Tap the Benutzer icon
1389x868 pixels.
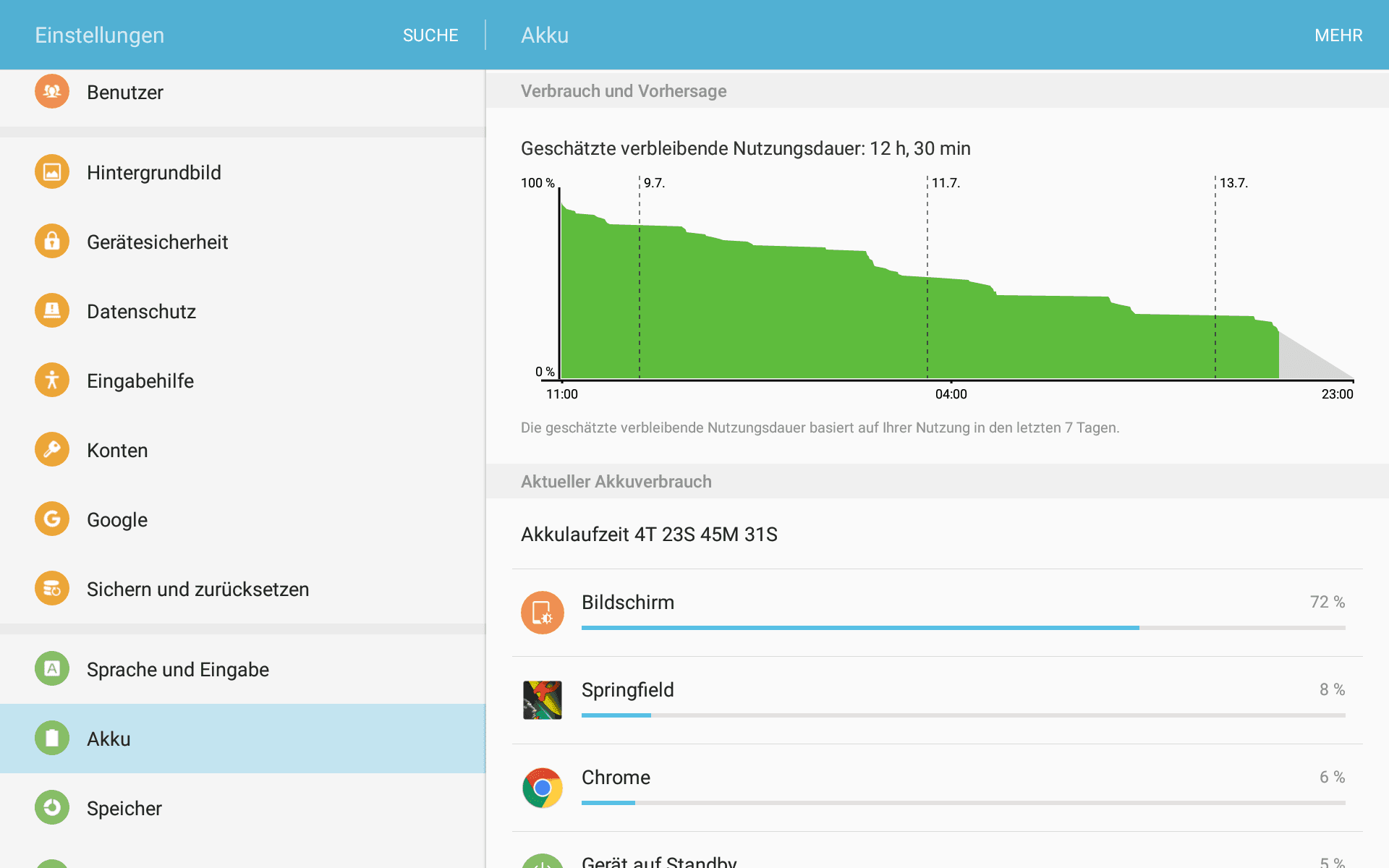52,91
